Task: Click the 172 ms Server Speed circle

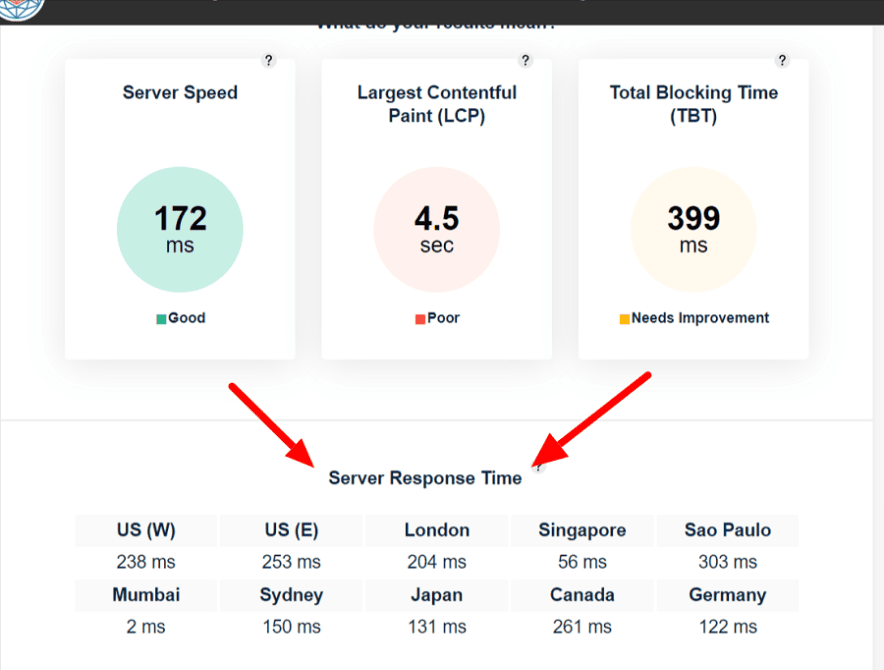Action: pyautogui.click(x=180, y=229)
